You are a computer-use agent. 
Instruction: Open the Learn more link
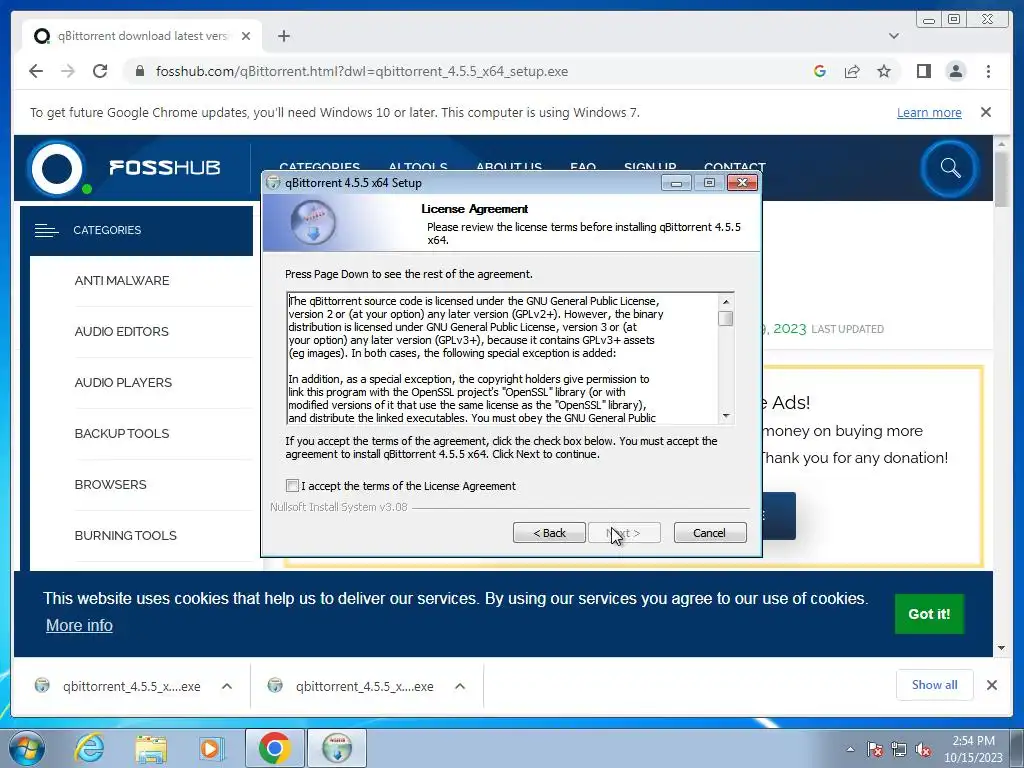(929, 112)
